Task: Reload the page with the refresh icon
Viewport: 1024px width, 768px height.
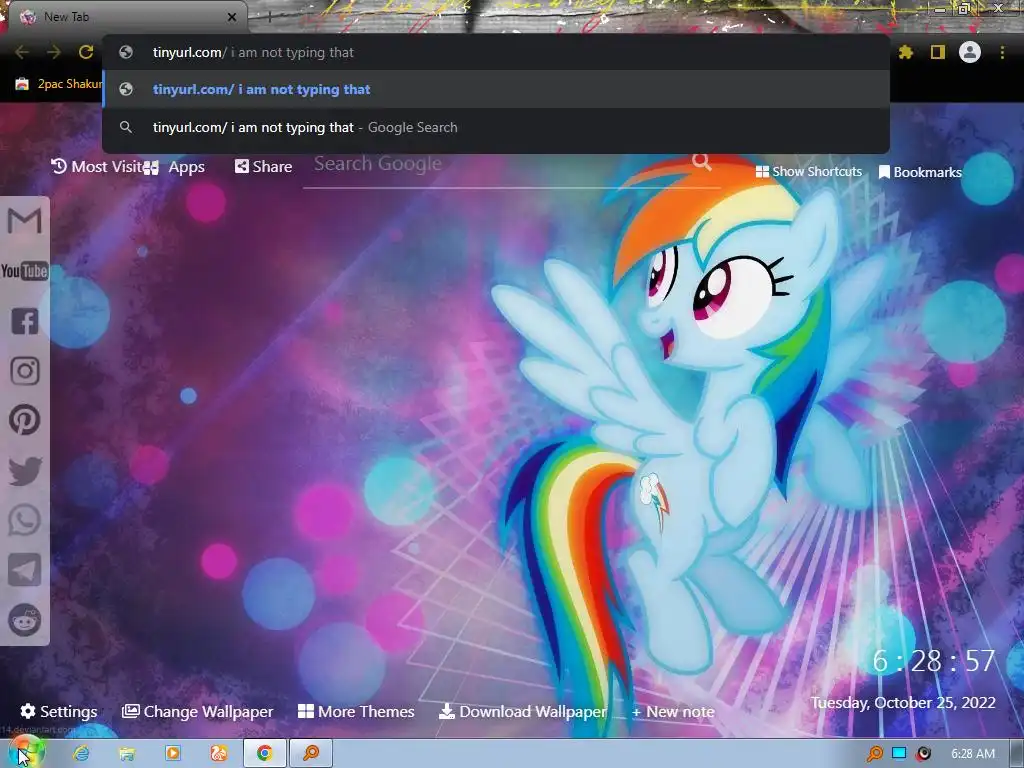Action: coord(86,52)
